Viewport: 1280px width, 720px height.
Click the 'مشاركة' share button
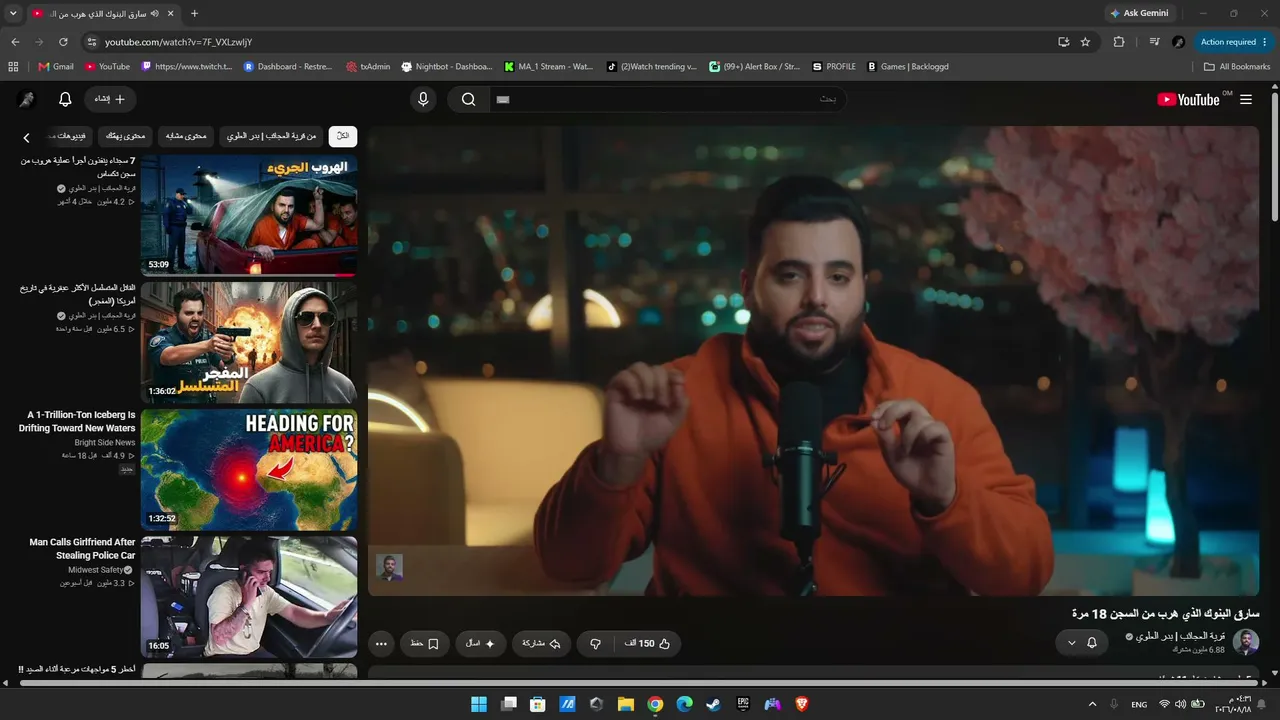coord(541,644)
